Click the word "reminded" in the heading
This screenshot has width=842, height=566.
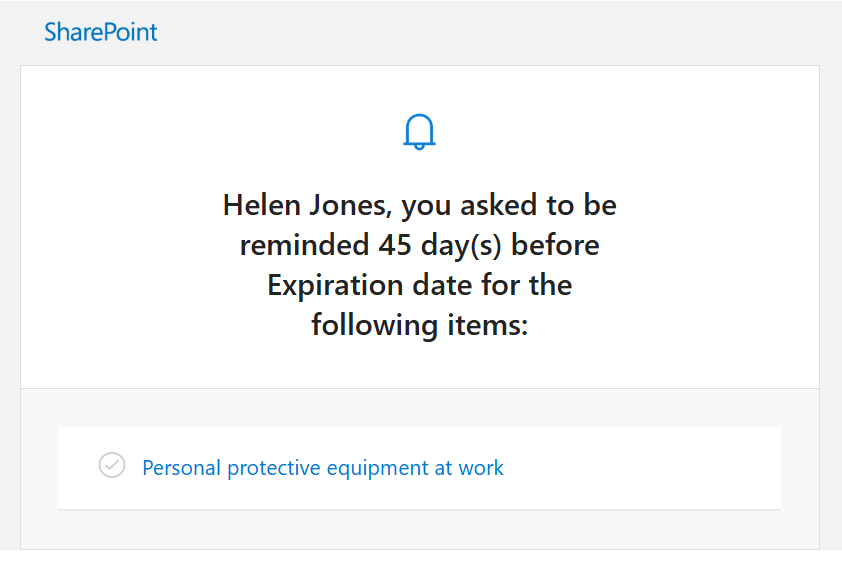click(304, 246)
